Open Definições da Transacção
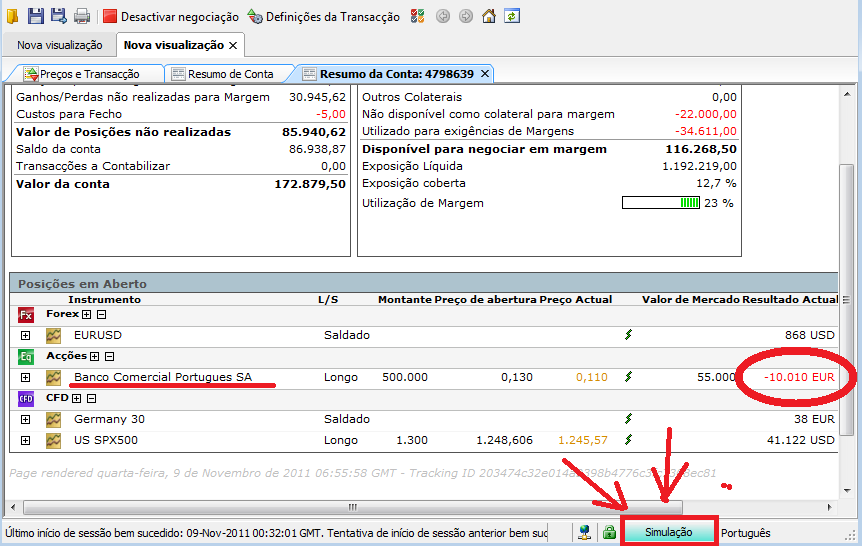 click(x=324, y=16)
